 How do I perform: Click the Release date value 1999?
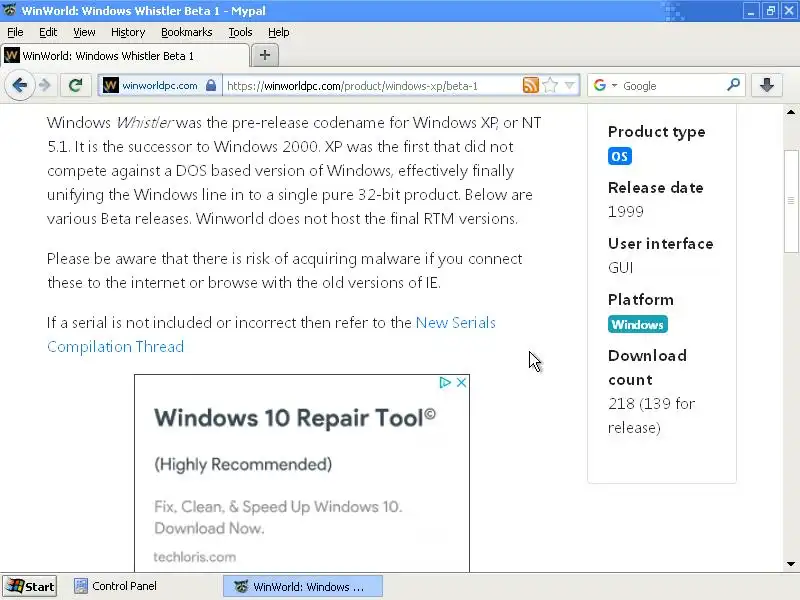[x=626, y=211]
